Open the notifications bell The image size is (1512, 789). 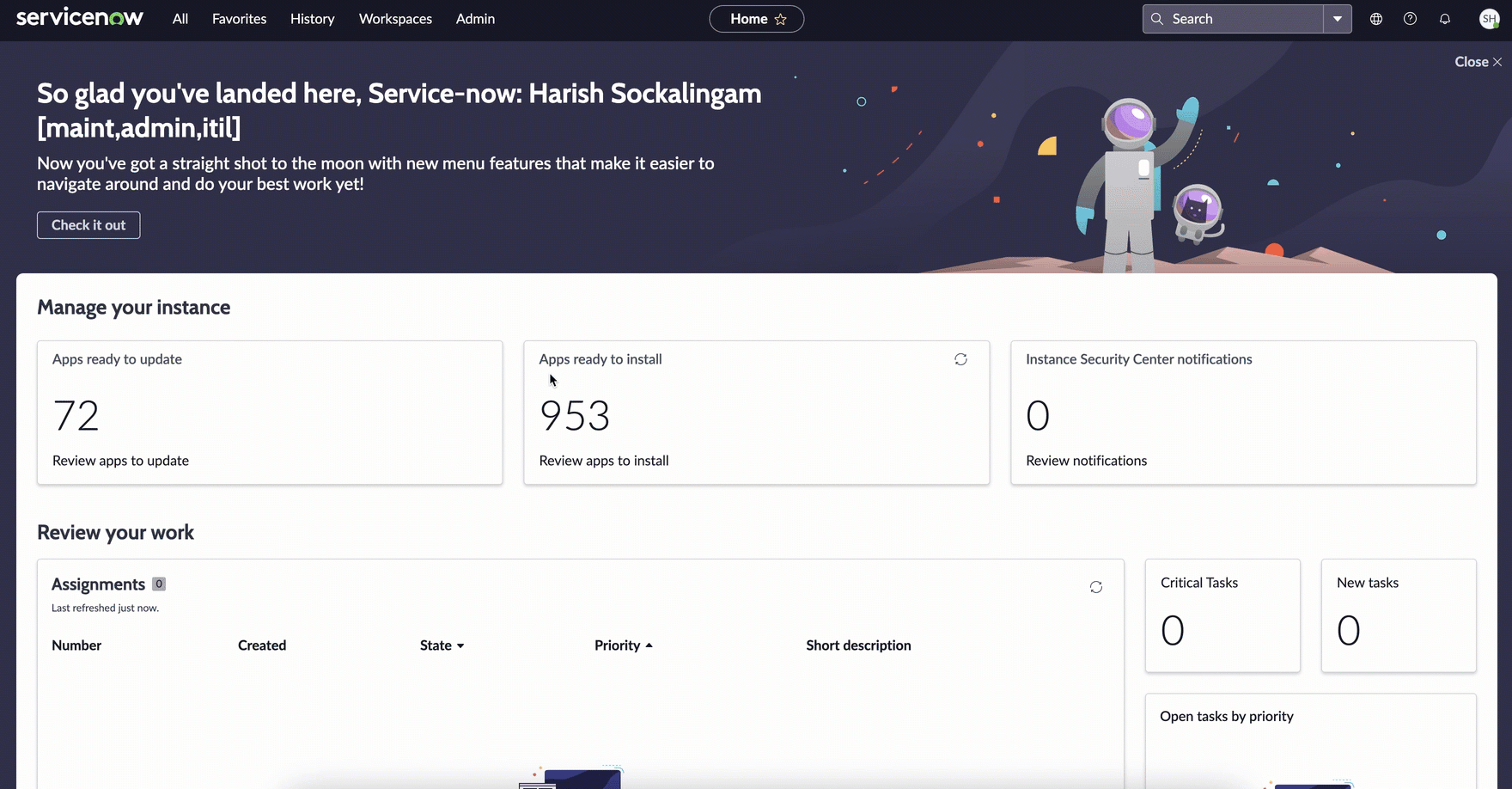click(x=1445, y=19)
